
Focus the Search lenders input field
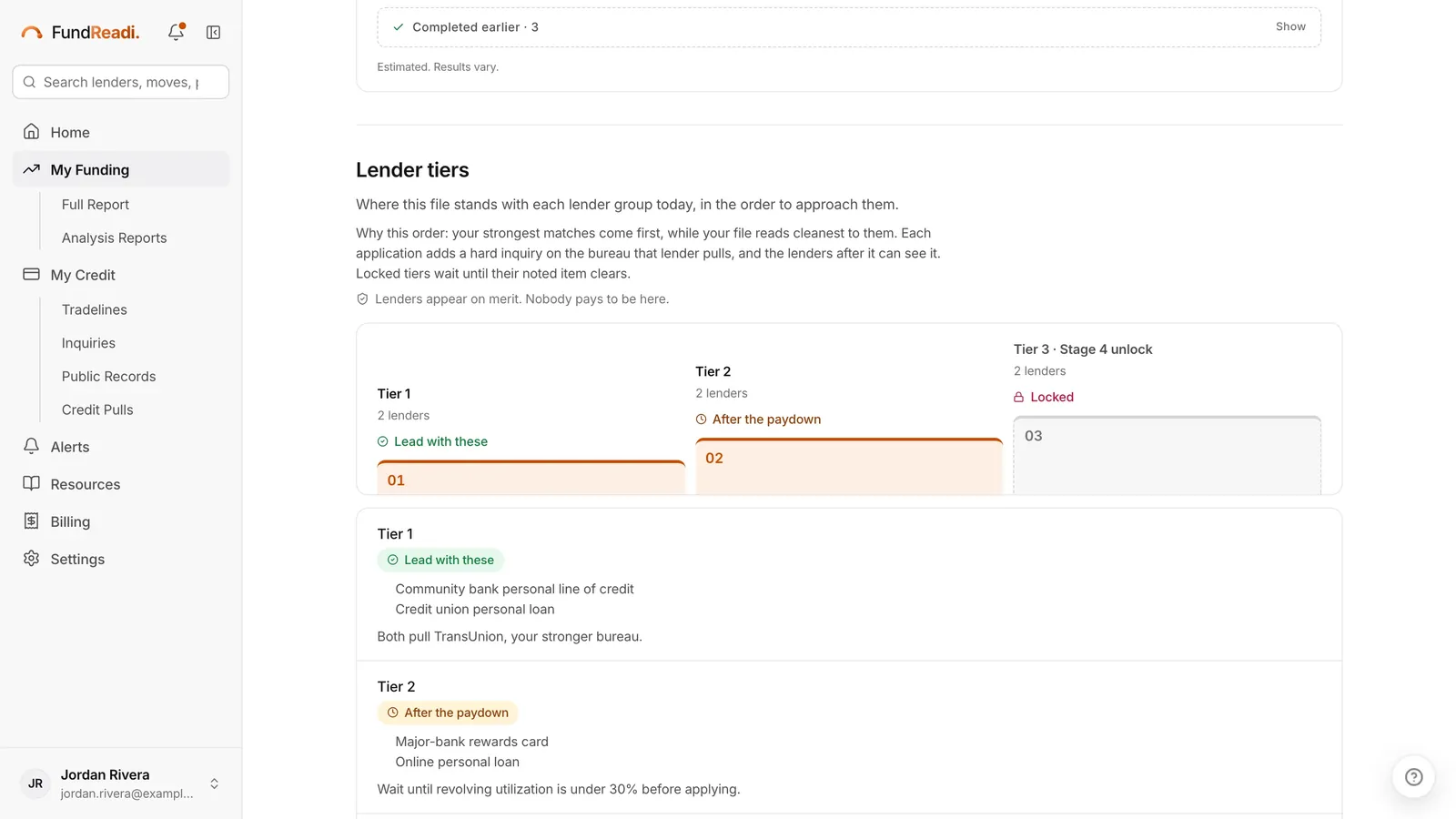click(121, 82)
